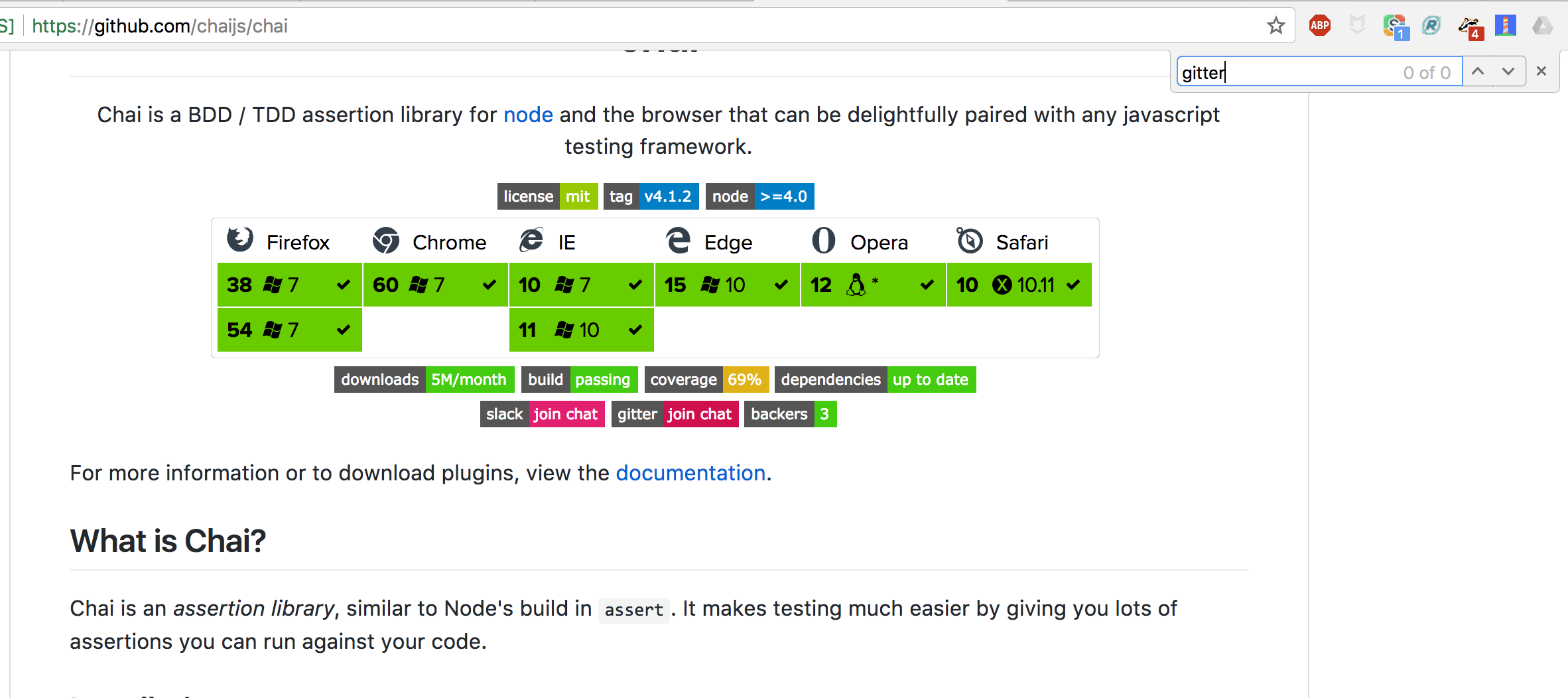Screen dimensions: 1568x698
Task: Go to next find match arrow
Action: click(x=1508, y=71)
